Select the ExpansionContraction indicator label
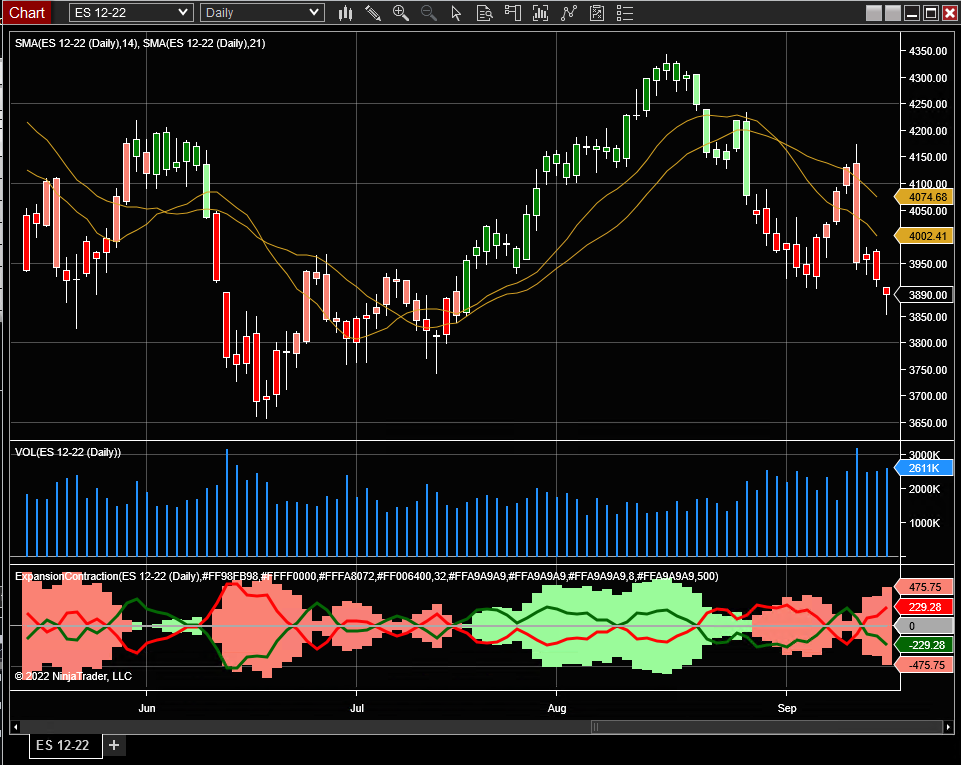Viewport: 961px width, 765px height. coord(367,576)
